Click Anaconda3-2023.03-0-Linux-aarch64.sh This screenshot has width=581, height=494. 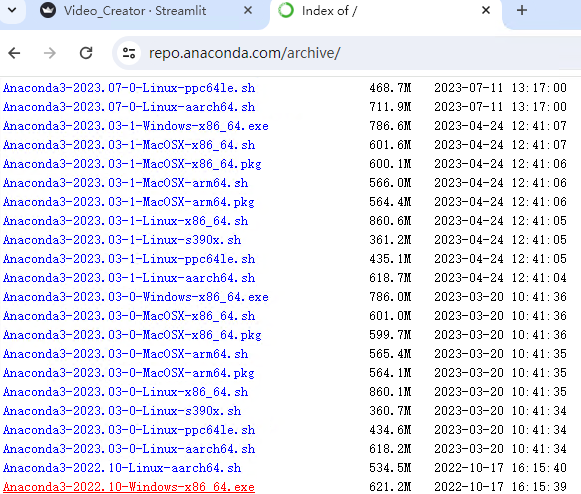(129, 450)
